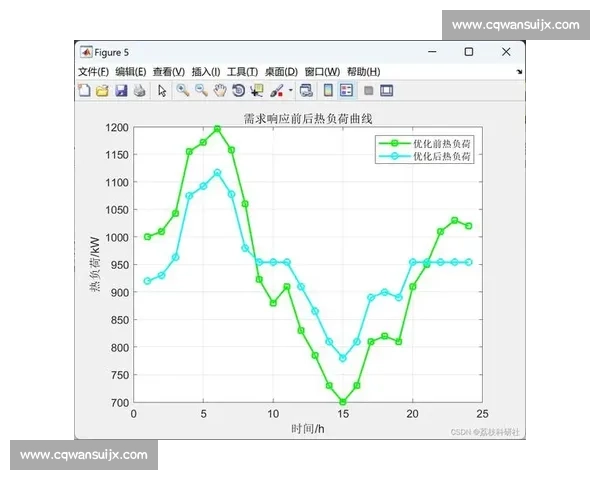Click legend entry 优化后热负荷
Image resolution: width=600 pixels, height=480 pixels.
[442, 156]
